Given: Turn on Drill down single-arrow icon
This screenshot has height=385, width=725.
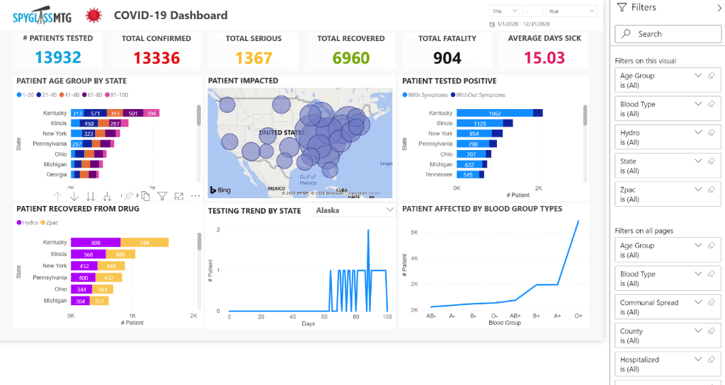Looking at the screenshot, I should (x=74, y=196).
